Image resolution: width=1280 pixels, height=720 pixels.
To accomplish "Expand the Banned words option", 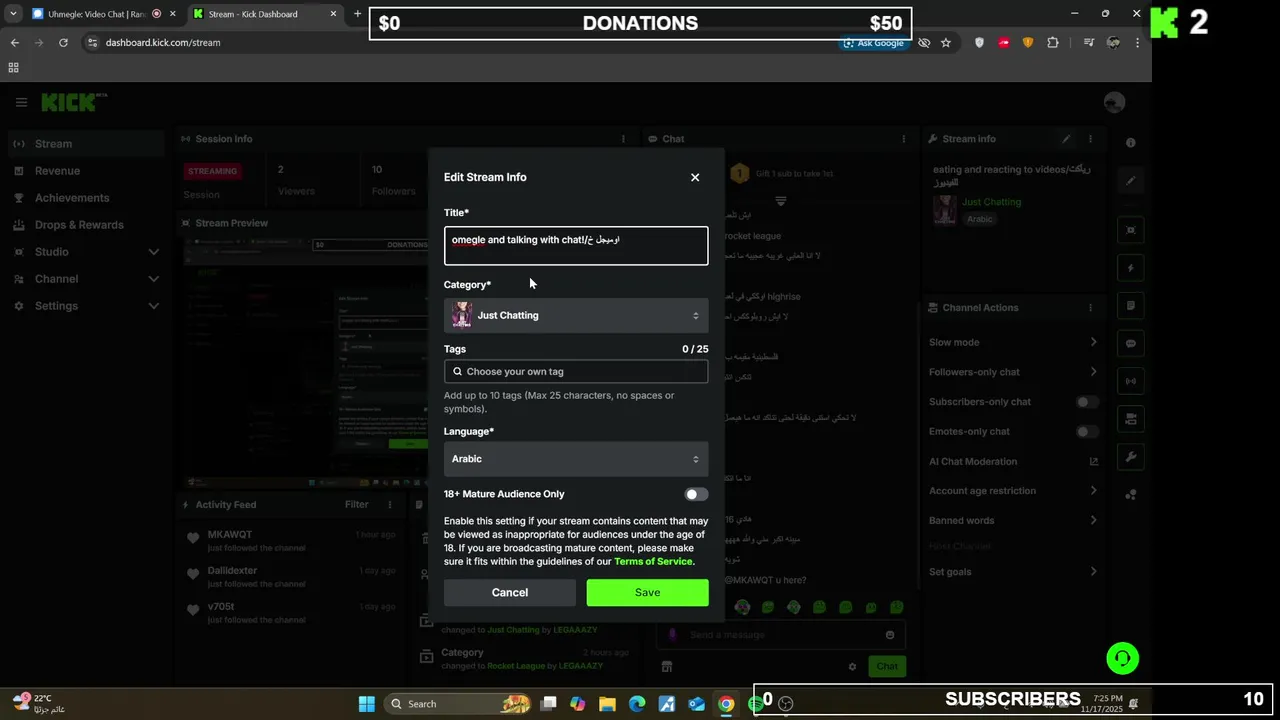I will click(1014, 520).
